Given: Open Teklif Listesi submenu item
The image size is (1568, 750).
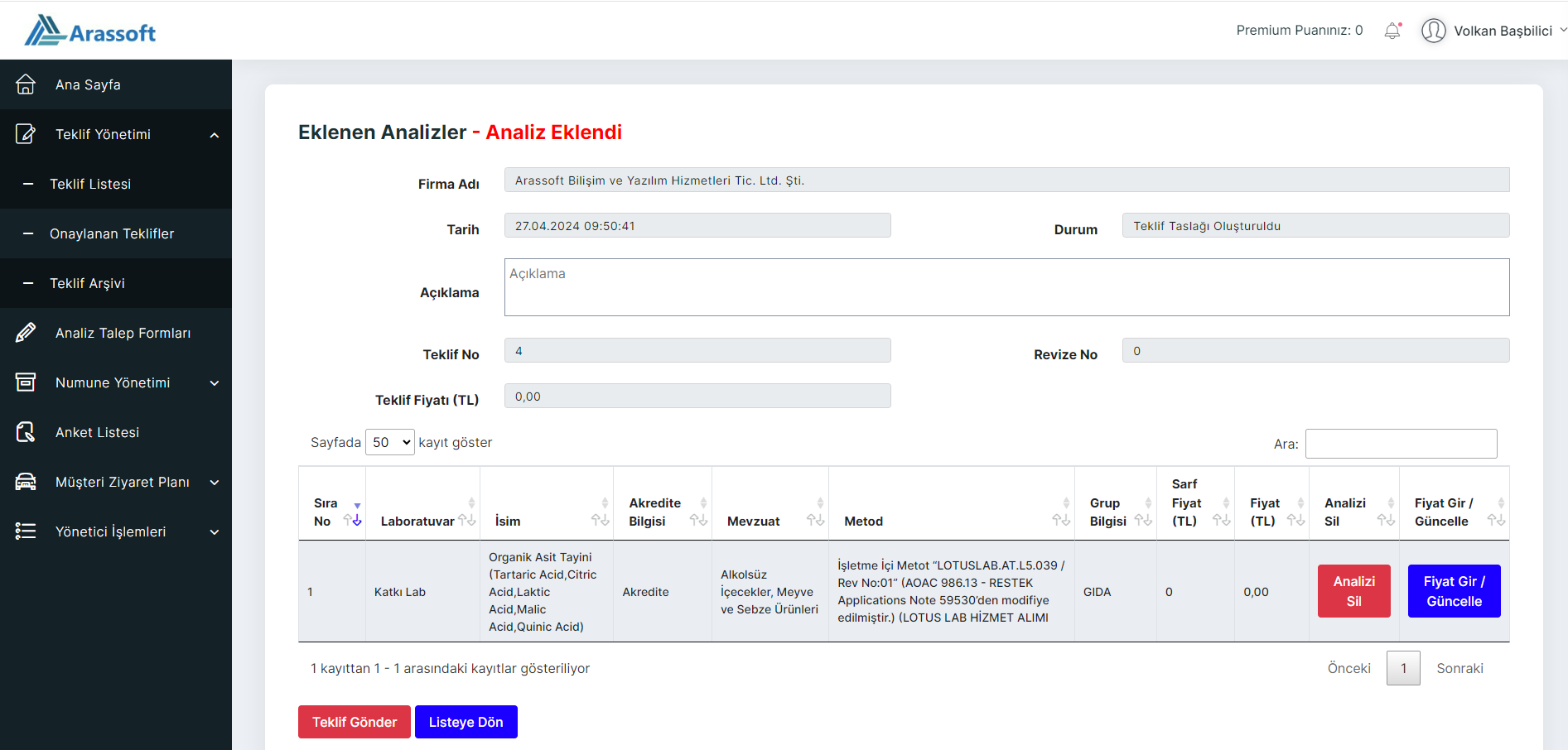Looking at the screenshot, I should [116, 184].
